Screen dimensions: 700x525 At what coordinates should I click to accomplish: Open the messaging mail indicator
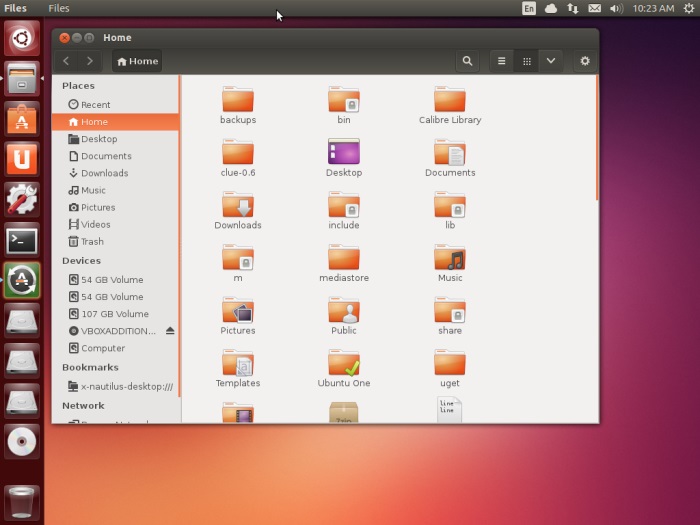(594, 8)
